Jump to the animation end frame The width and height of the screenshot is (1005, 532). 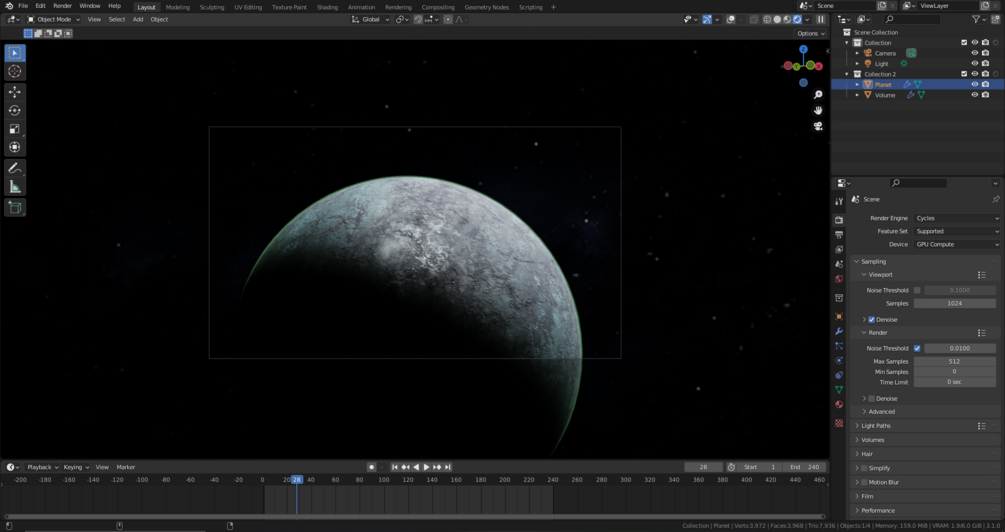(x=448, y=467)
